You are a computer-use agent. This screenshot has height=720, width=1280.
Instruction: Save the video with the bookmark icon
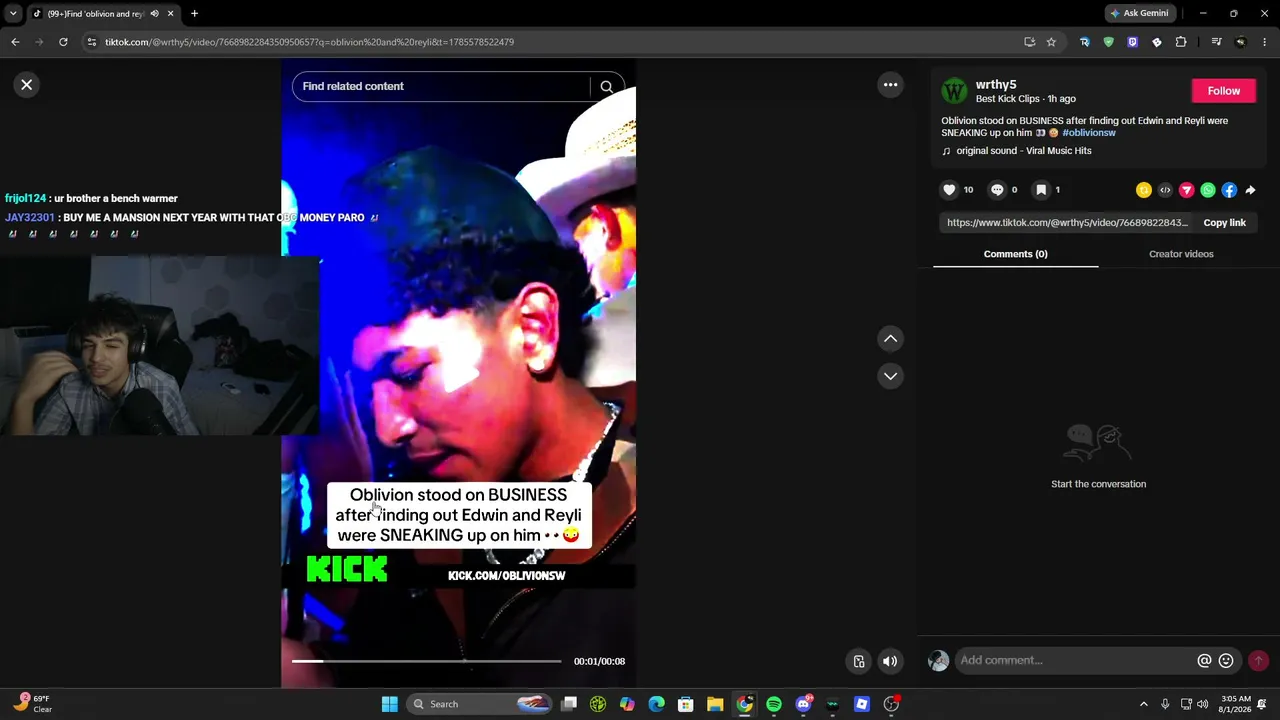[x=1041, y=190]
